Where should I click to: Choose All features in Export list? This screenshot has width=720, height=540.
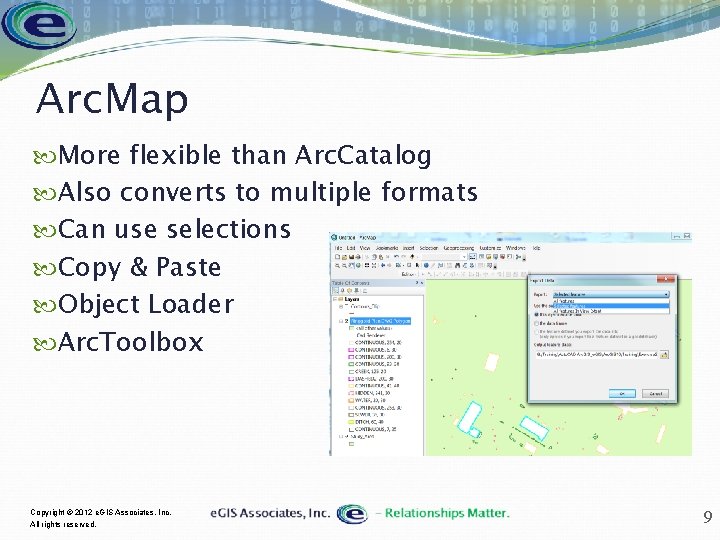click(x=611, y=301)
